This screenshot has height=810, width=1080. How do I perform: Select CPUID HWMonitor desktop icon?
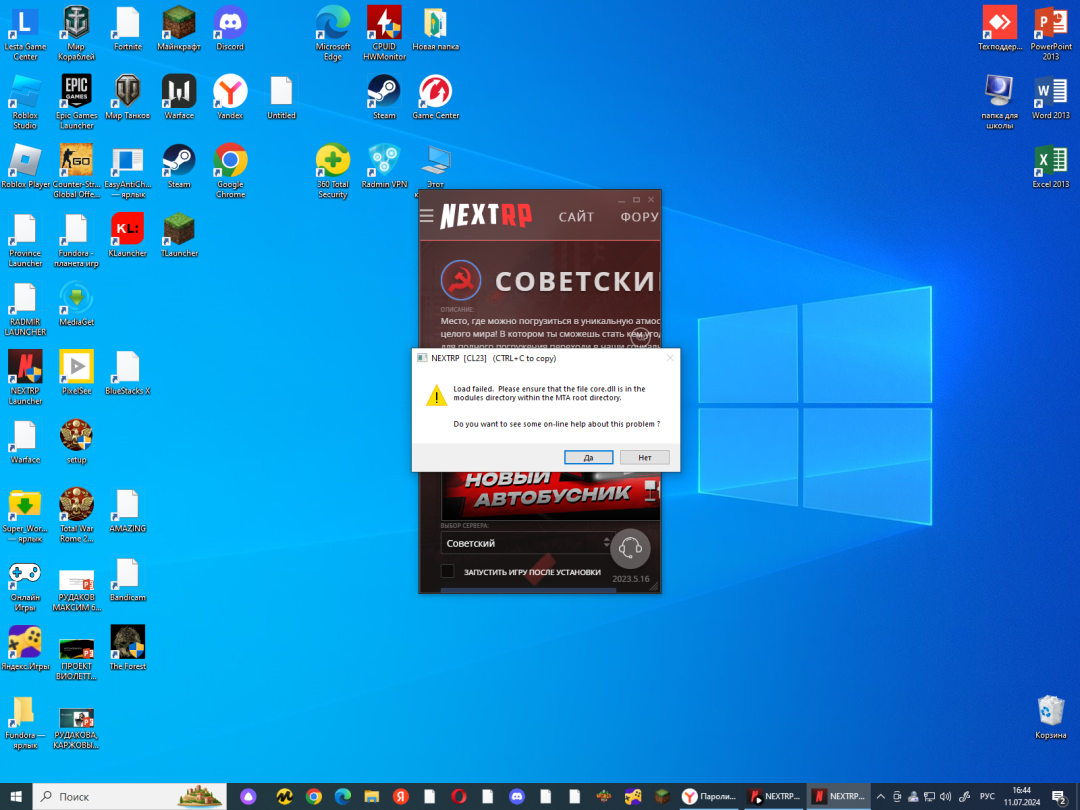tap(384, 32)
